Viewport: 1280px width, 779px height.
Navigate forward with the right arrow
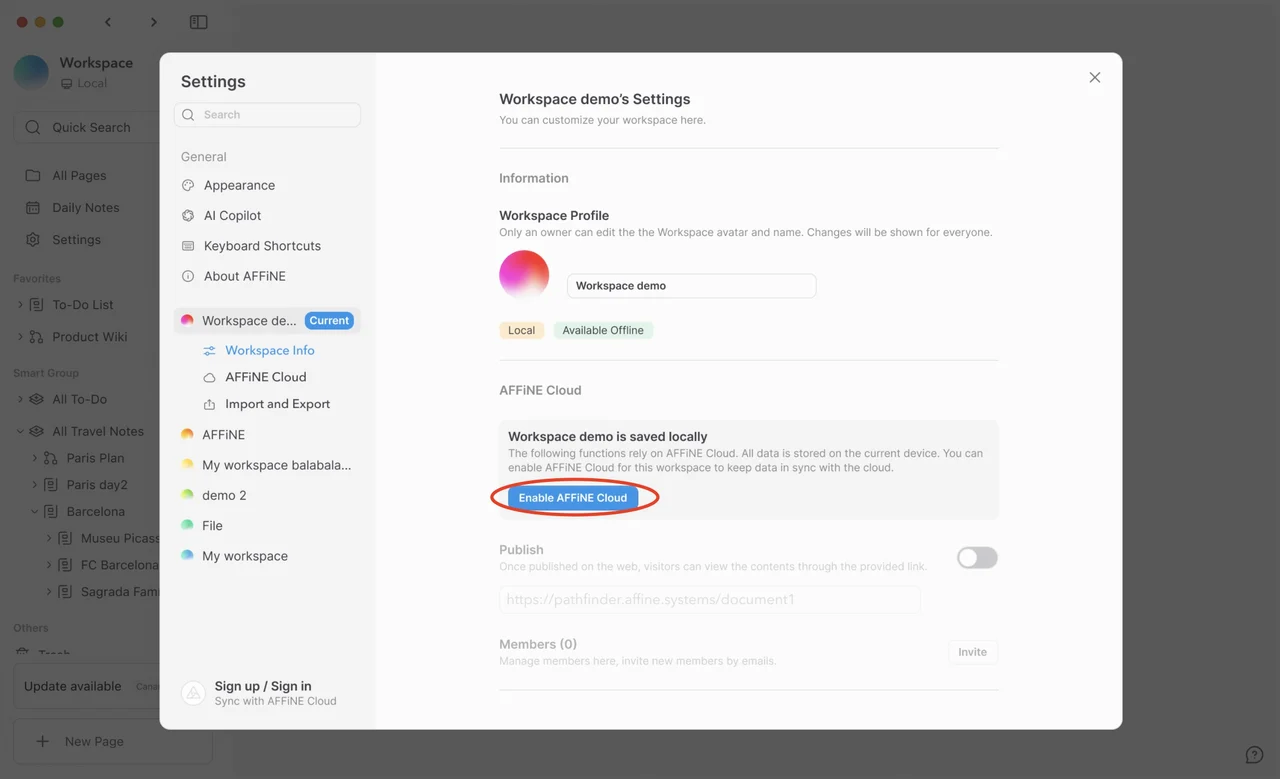pos(153,22)
